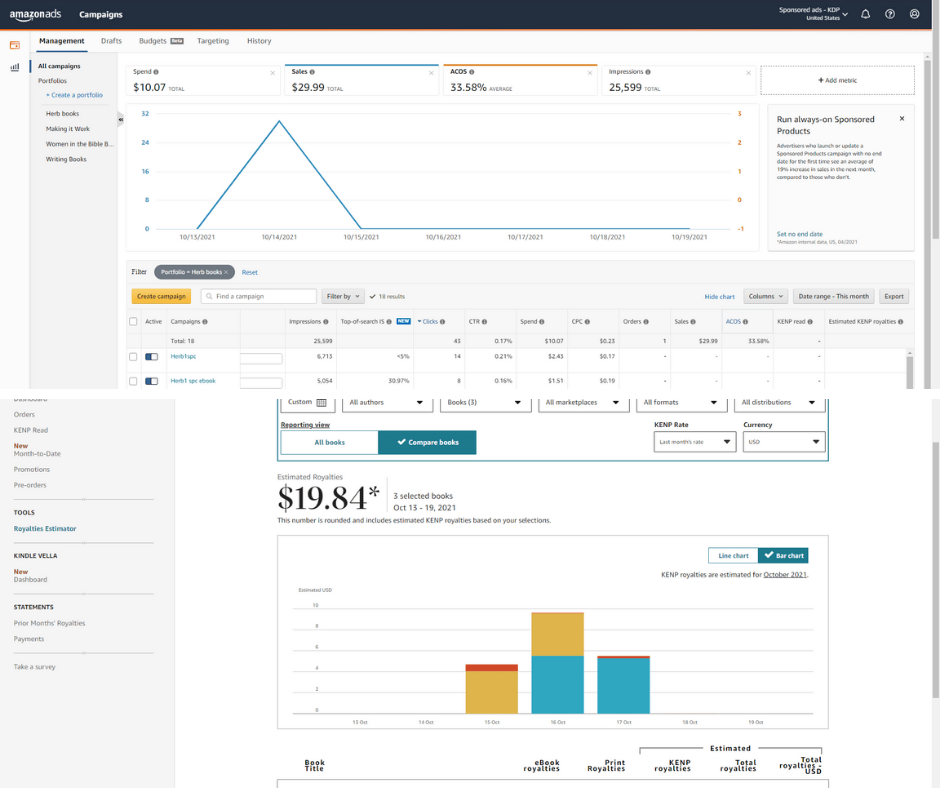Check the Herb1 spc ebook row checkbox
Screen dimensions: 940x788
[x=134, y=381]
